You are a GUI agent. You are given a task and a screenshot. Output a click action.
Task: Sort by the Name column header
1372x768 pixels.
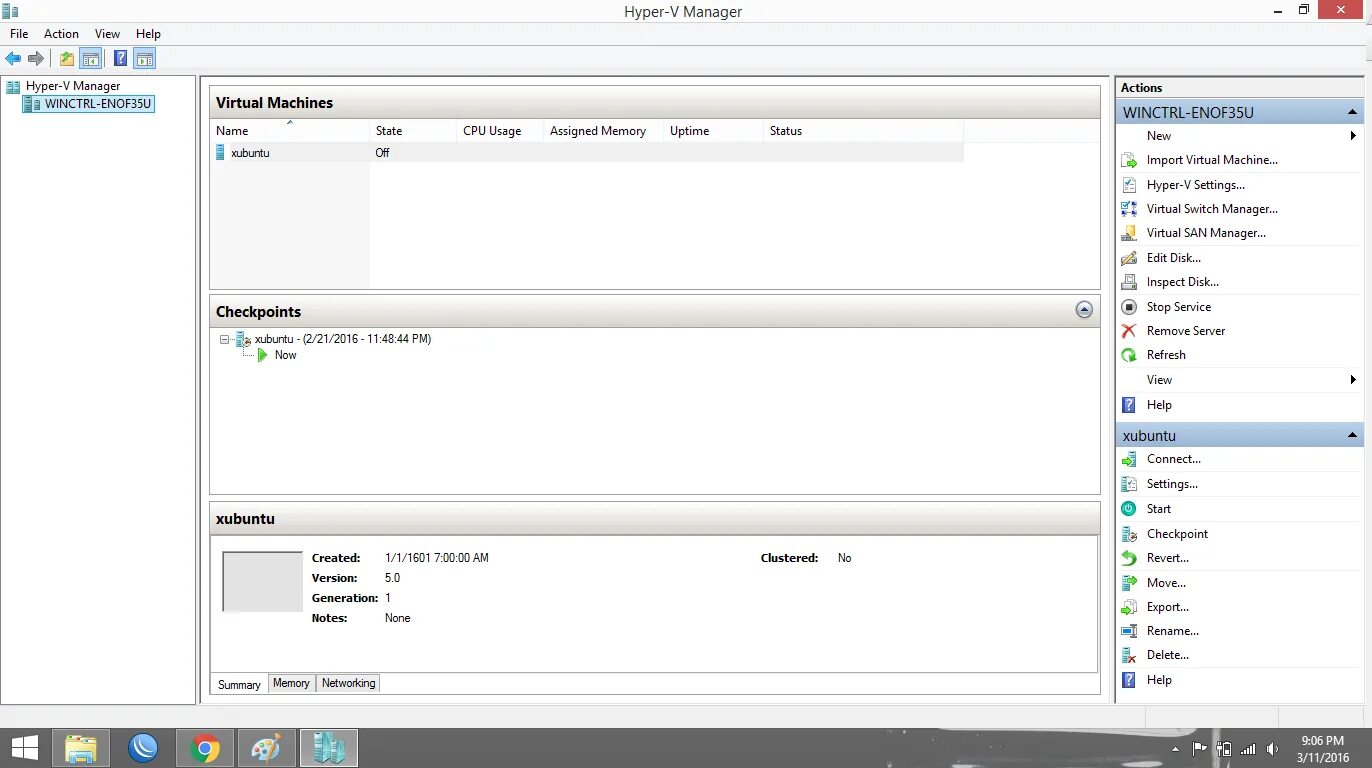(x=290, y=131)
